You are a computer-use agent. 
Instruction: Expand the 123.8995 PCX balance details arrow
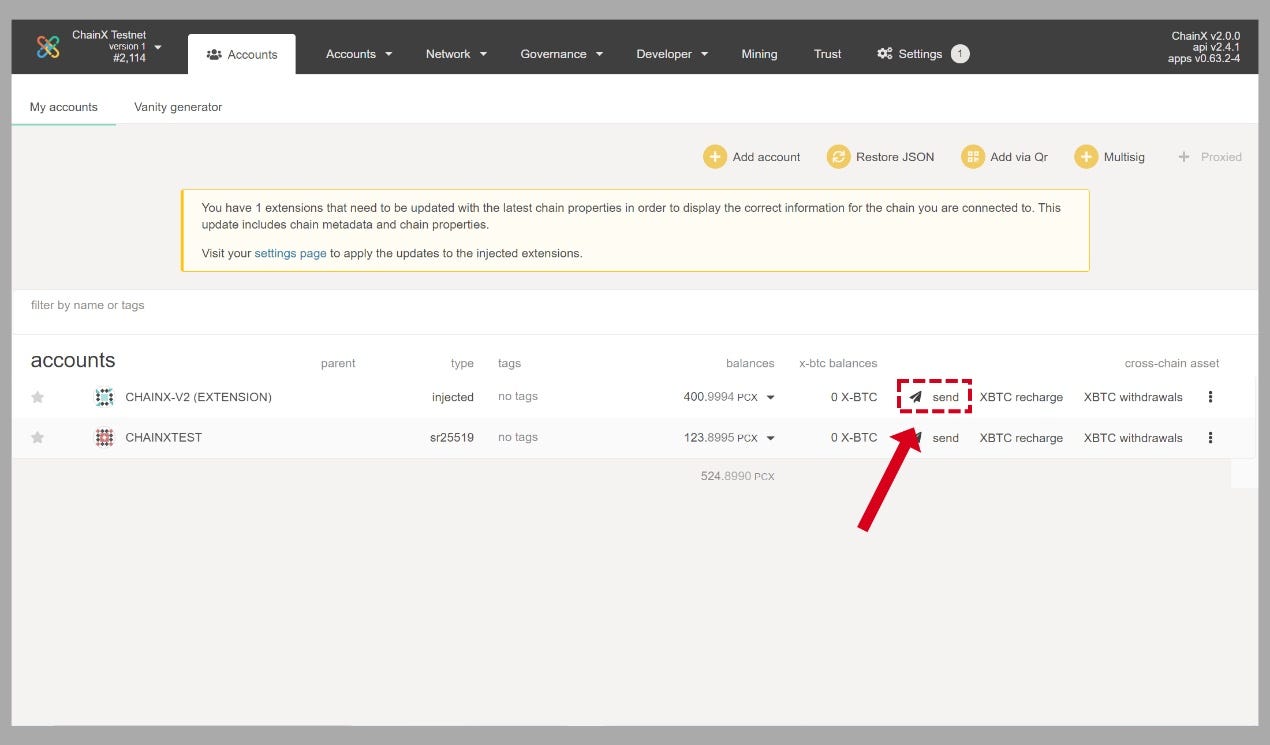770,438
